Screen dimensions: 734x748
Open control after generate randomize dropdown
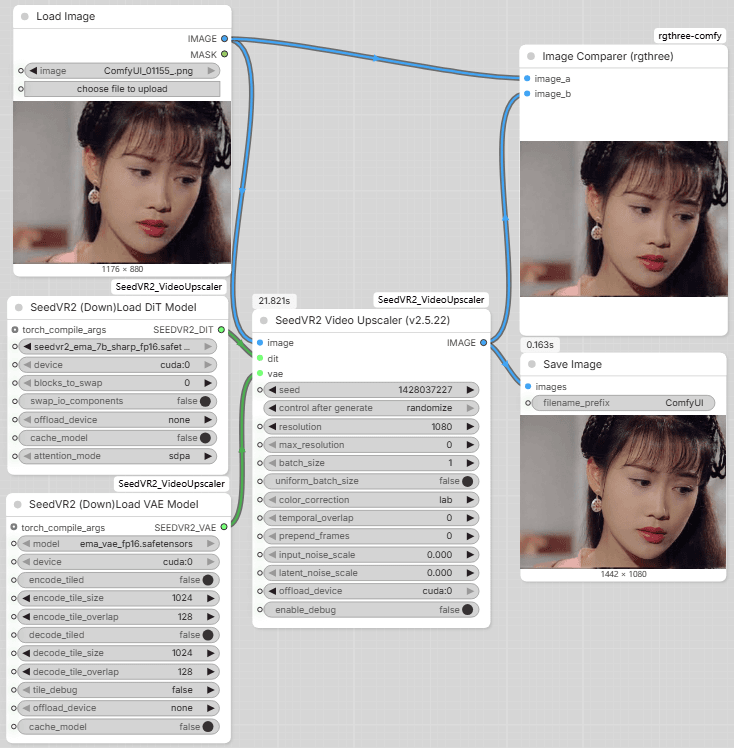[371, 408]
